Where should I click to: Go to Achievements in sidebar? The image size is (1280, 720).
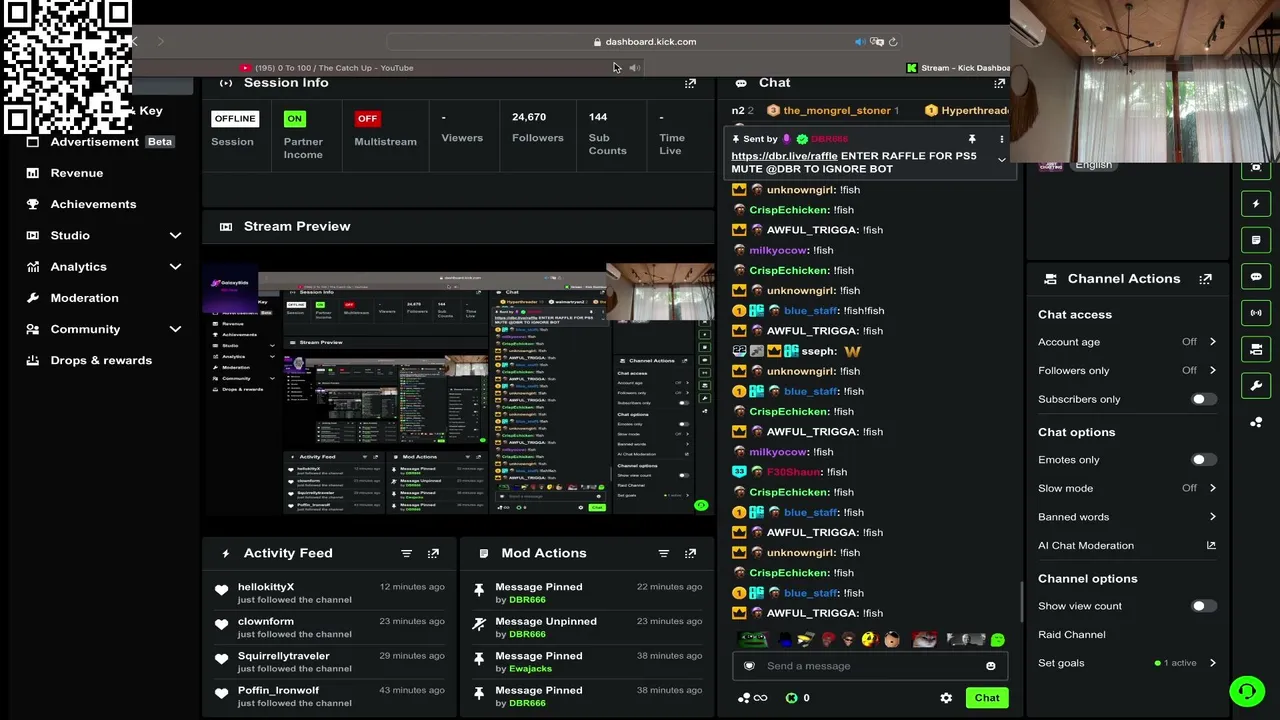pos(93,204)
